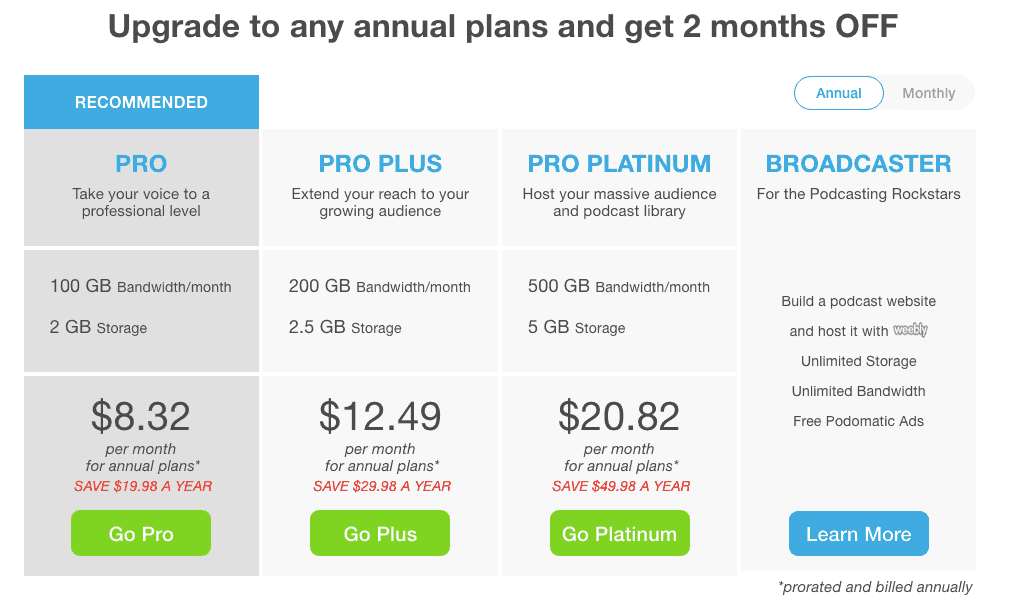Click the blue Learn More button
This screenshot has width=1017, height=602.
pos(859,533)
